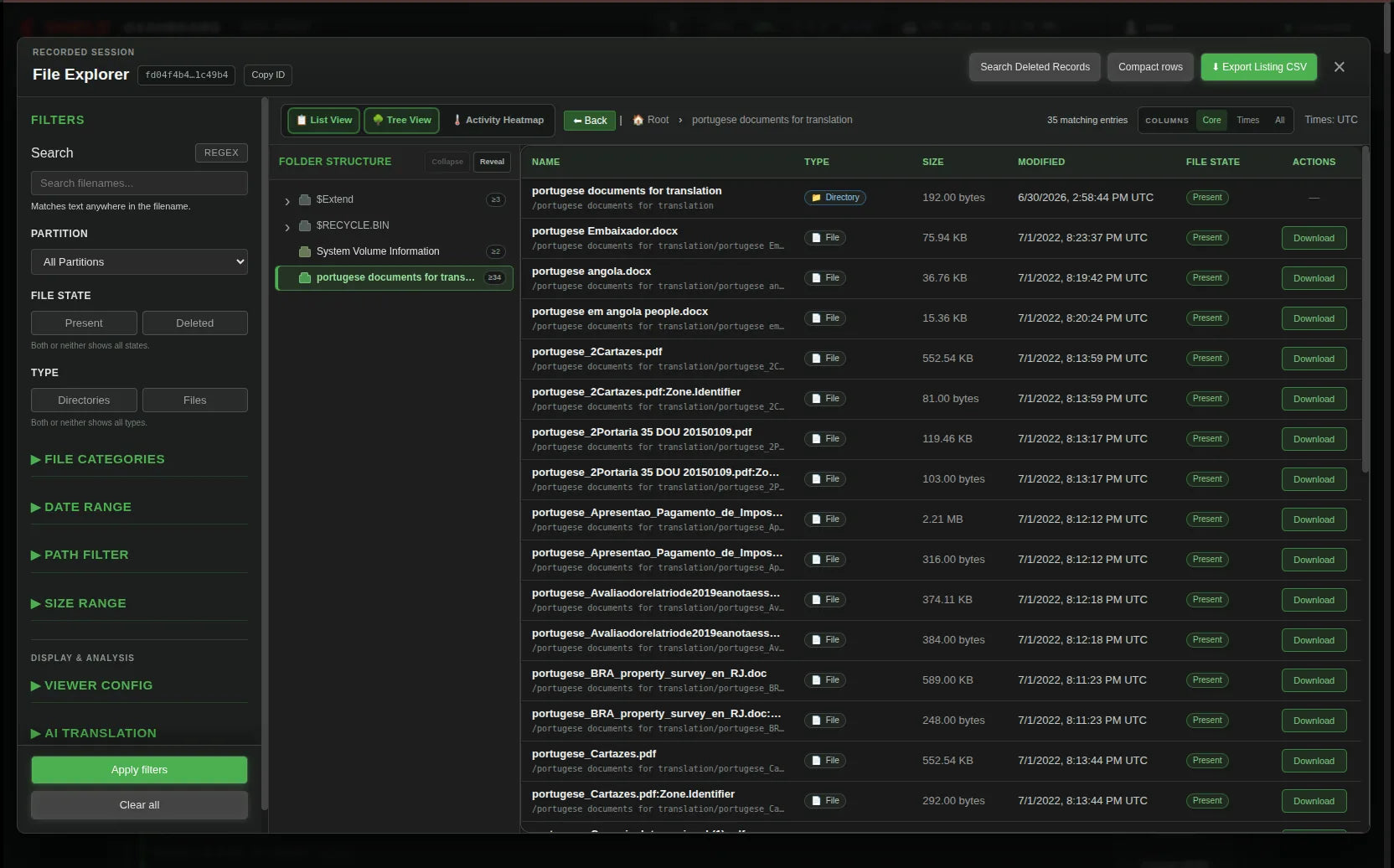Click Collapse in folder structure header

click(447, 162)
